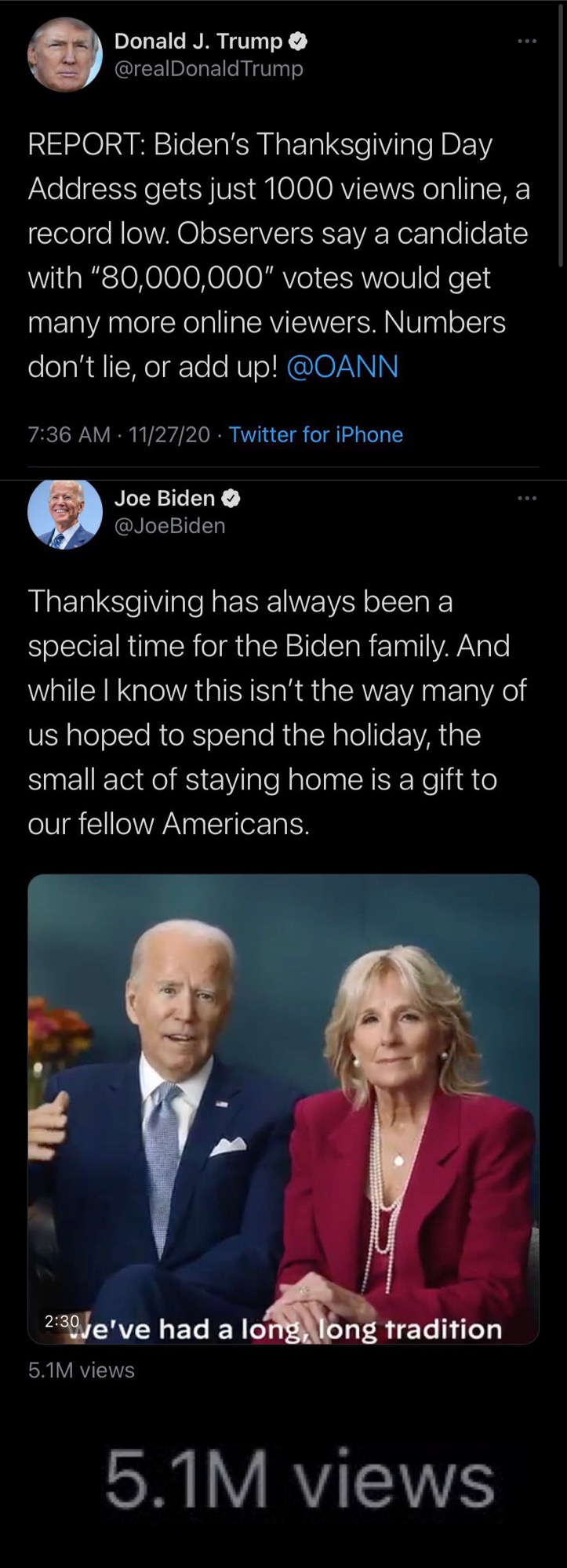The width and height of the screenshot is (567, 1568).
Task: Click the Donald J. Trump display name
Action: click(x=198, y=41)
